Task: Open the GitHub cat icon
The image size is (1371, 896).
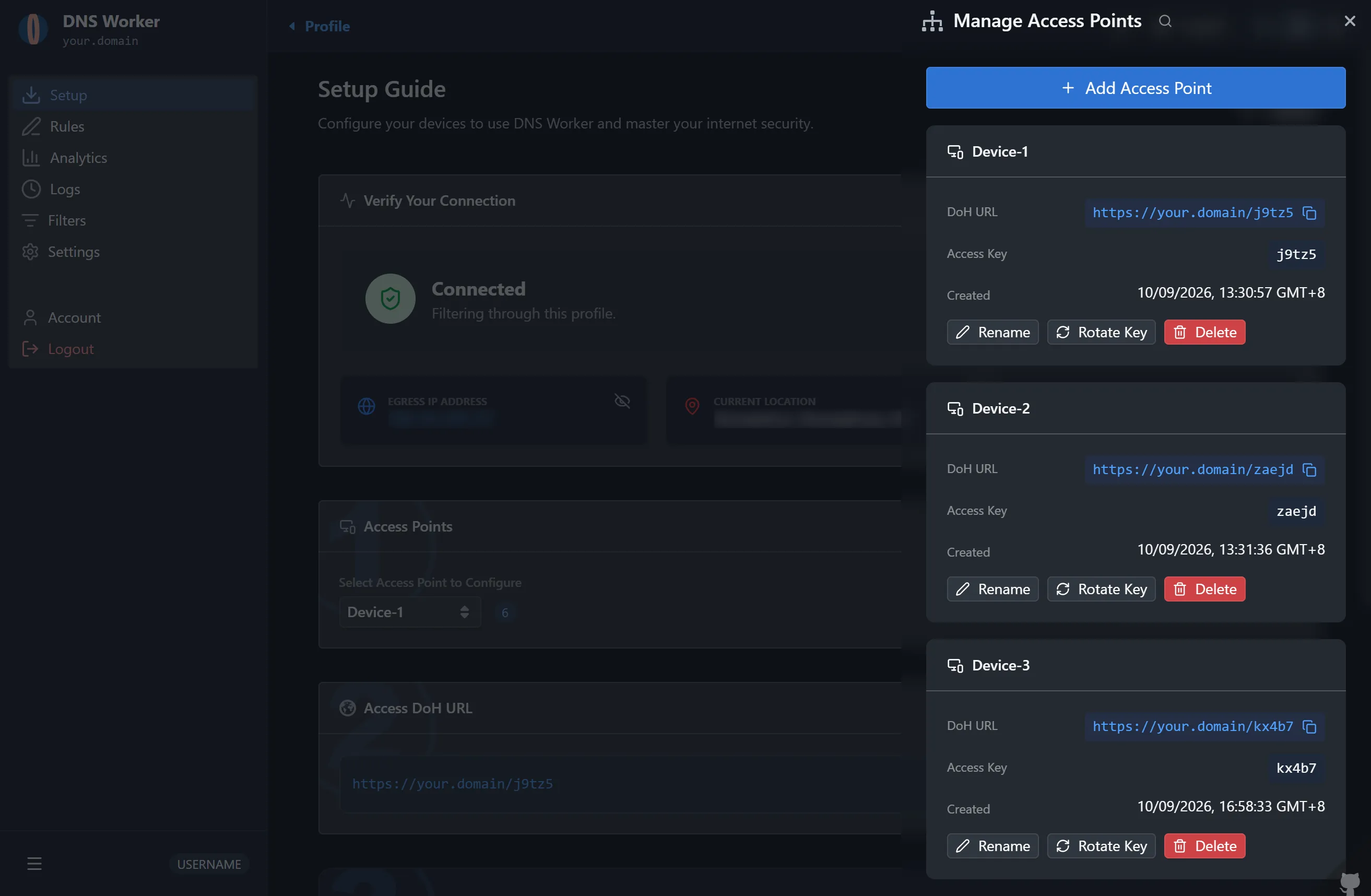Action: [x=1350, y=883]
